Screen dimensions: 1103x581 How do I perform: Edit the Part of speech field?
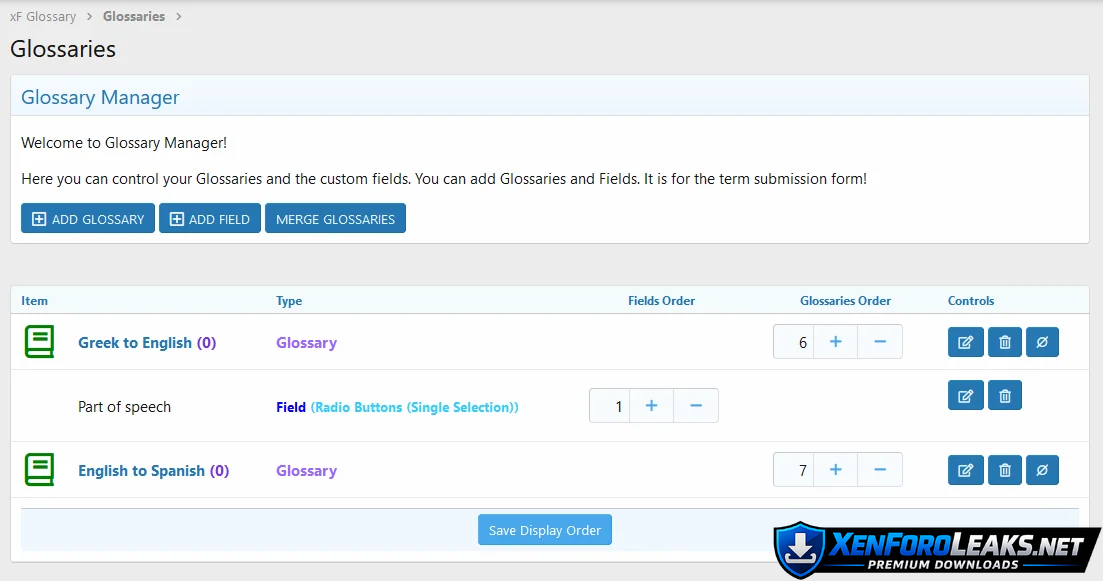pyautogui.click(x=965, y=396)
